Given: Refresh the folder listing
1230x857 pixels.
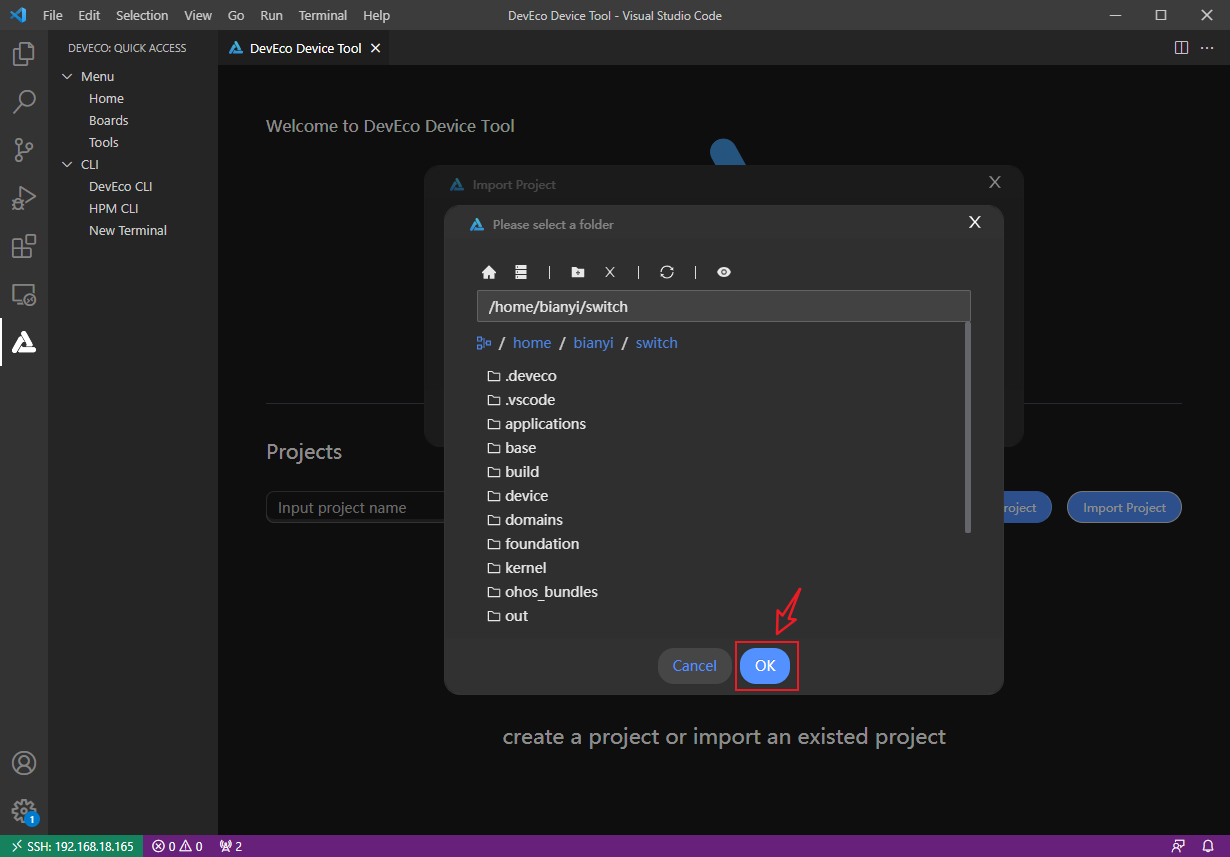Looking at the screenshot, I should coord(667,272).
